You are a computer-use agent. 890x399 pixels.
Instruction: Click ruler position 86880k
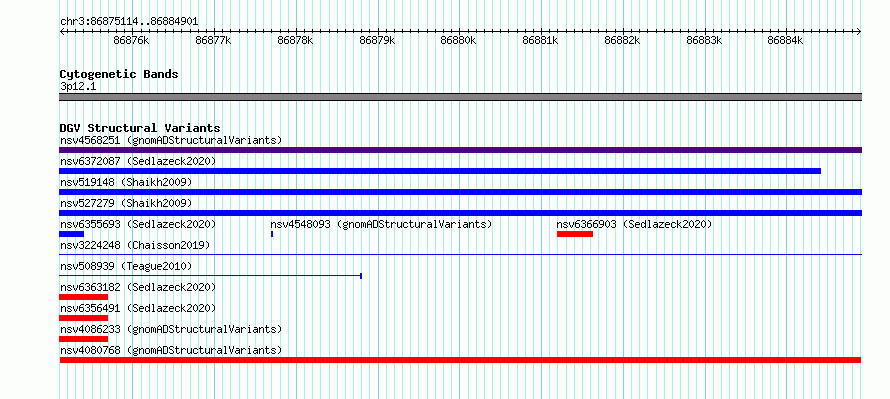(459, 40)
